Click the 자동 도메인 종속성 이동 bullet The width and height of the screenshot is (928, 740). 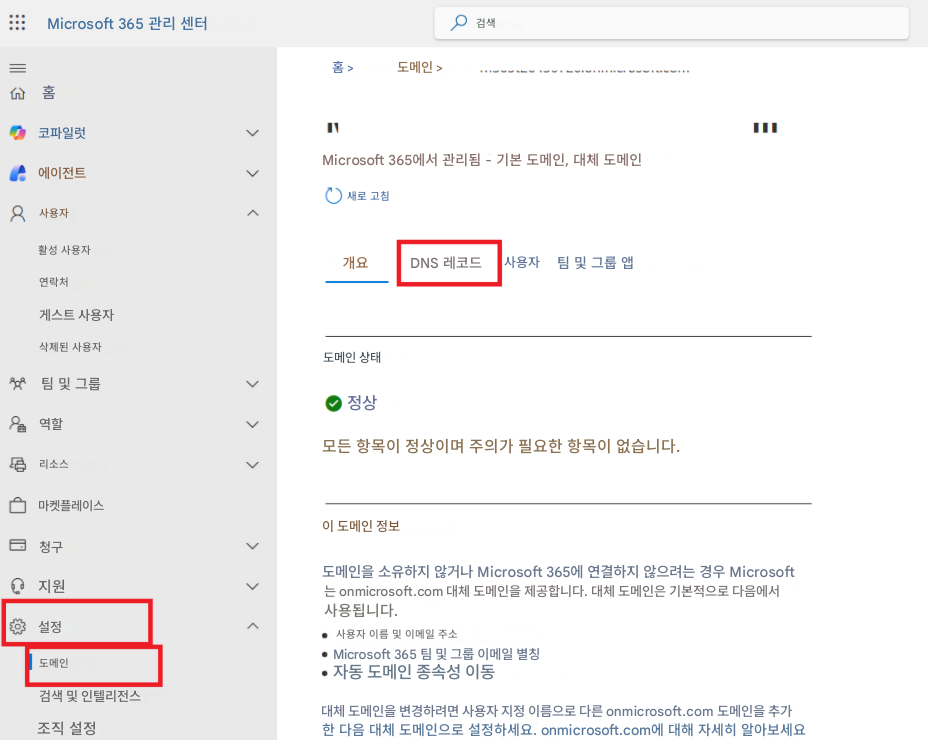(x=414, y=672)
